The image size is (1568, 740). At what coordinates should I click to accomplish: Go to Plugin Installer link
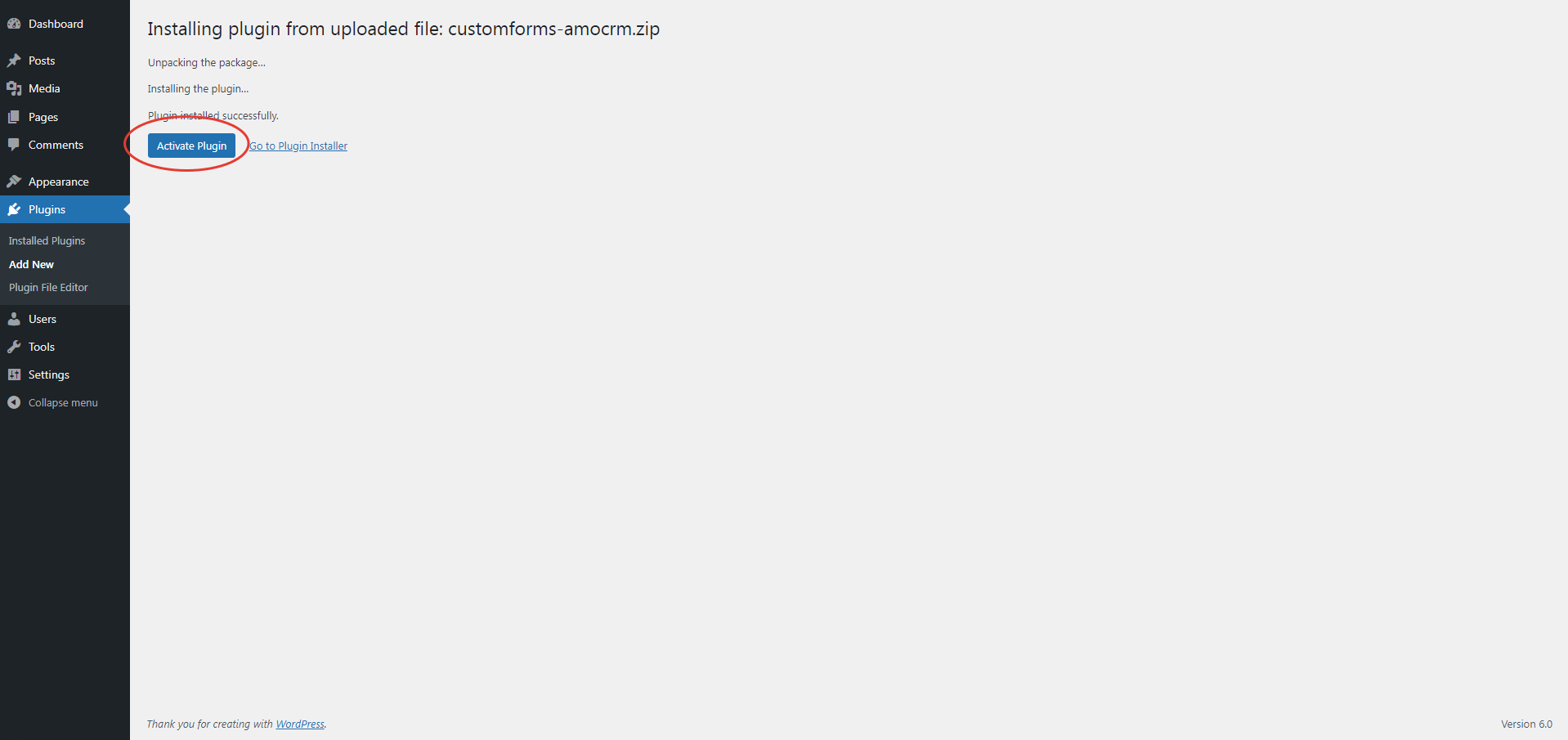298,146
